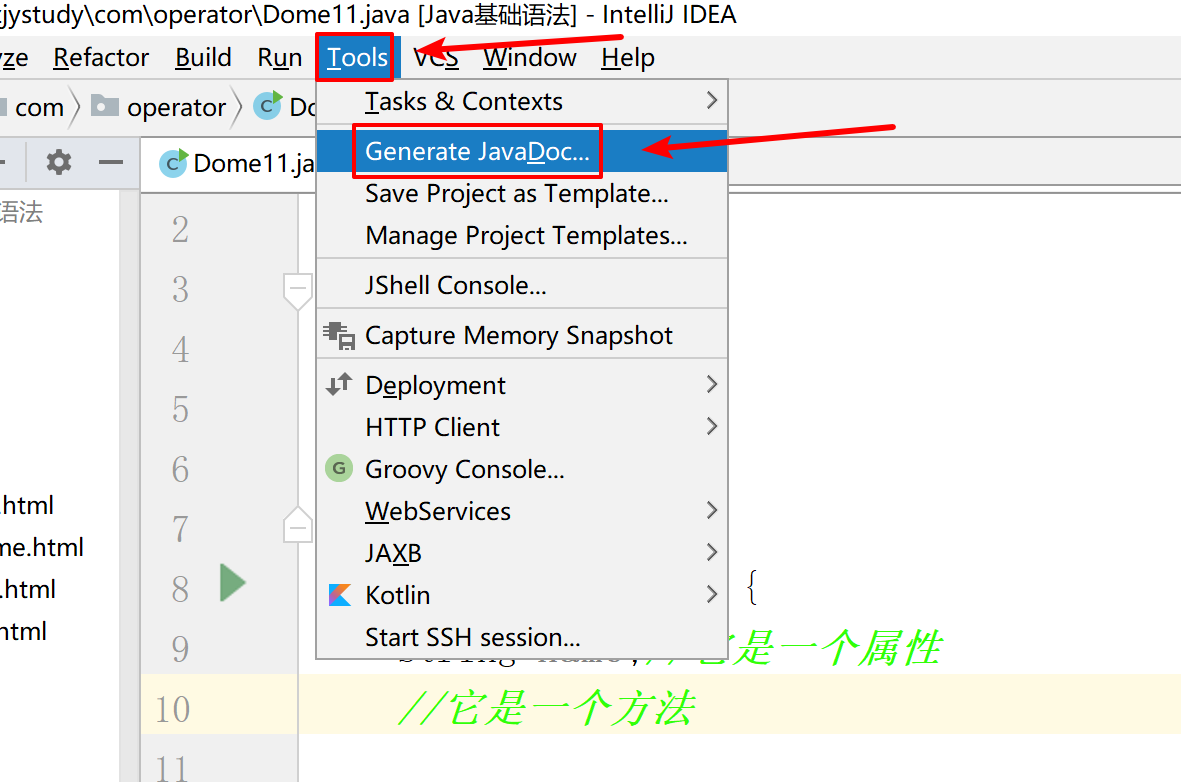This screenshot has height=782, width=1181.
Task: Expand the WebServices submenu arrow
Action: tap(712, 510)
